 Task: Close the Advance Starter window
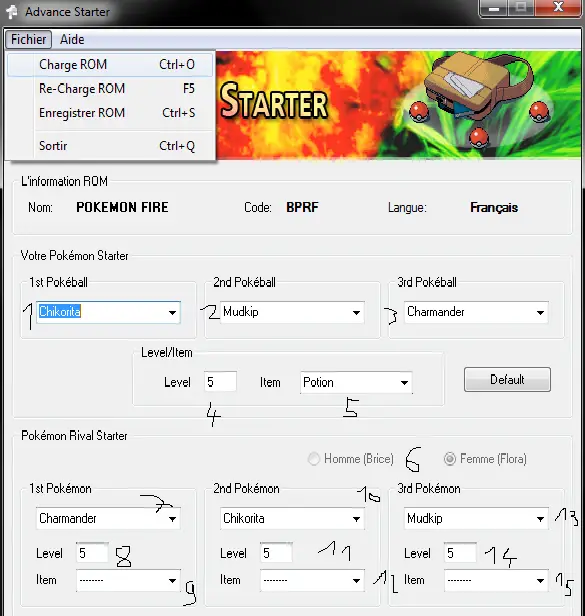[x=558, y=7]
